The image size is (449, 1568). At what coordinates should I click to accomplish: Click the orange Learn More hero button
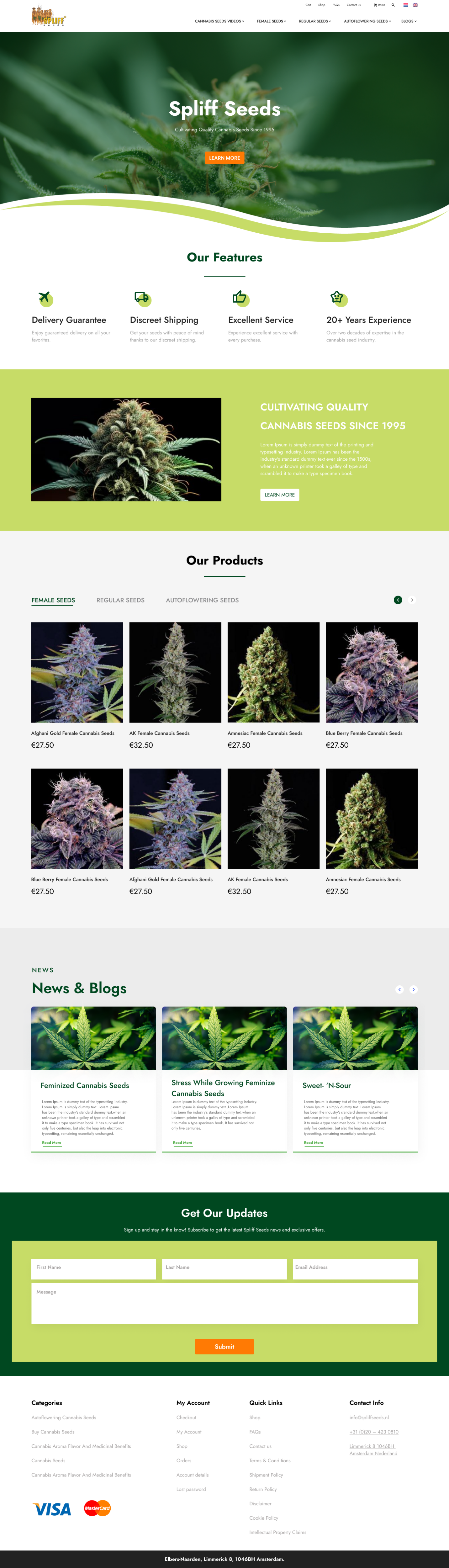(x=224, y=158)
